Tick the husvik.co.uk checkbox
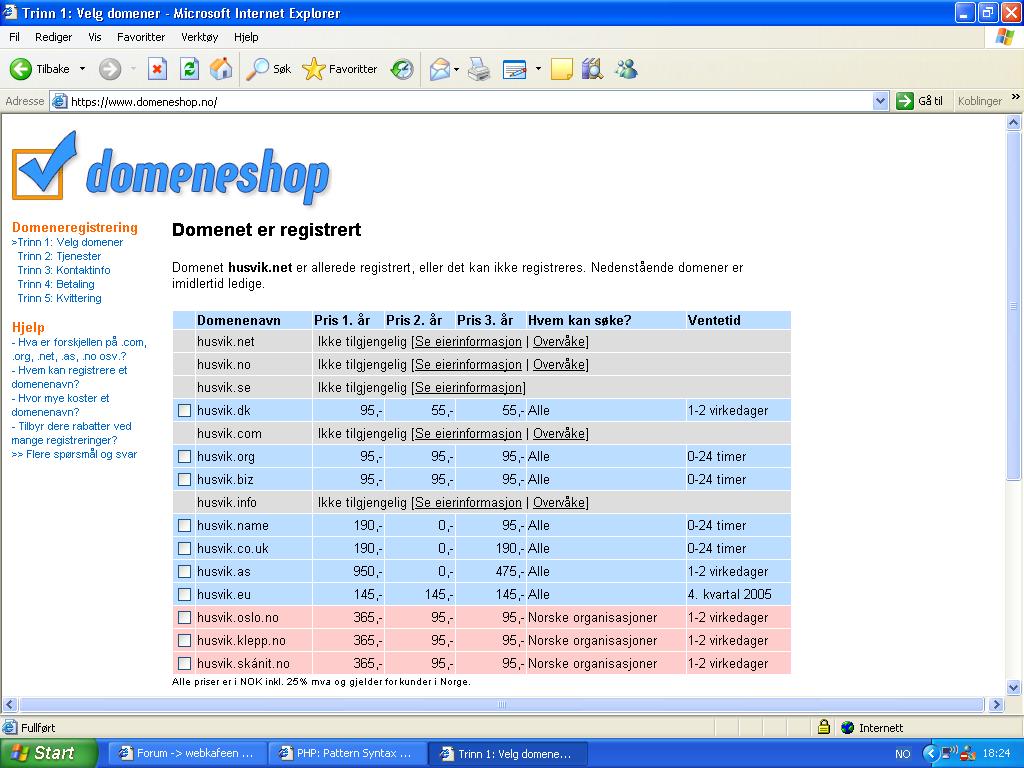 tap(185, 549)
